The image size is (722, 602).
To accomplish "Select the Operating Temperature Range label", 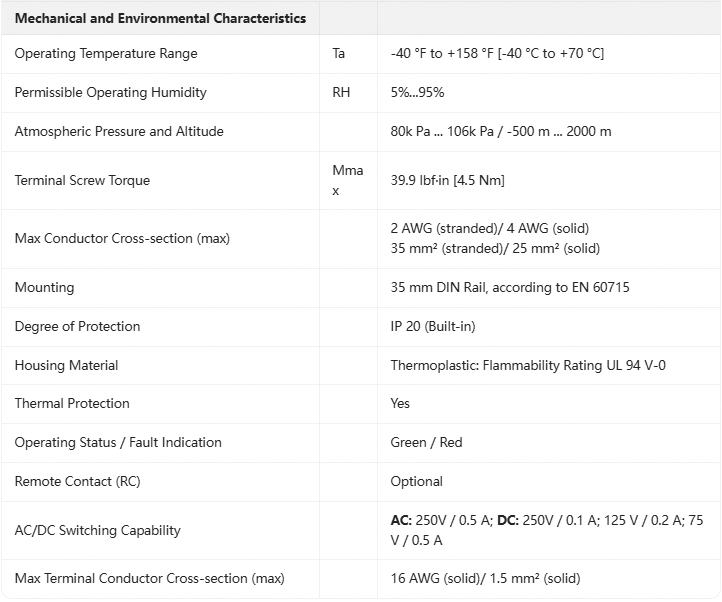I will point(106,53).
